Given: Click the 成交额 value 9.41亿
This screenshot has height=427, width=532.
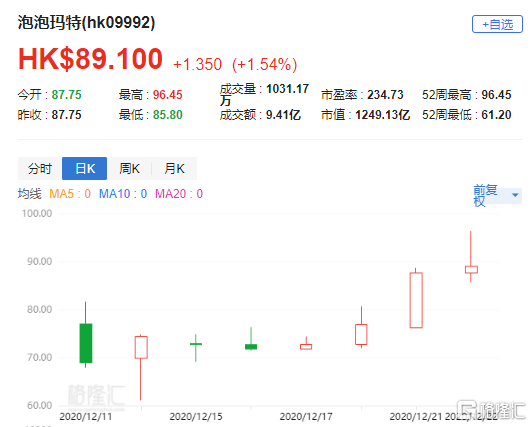Looking at the screenshot, I should tap(283, 115).
